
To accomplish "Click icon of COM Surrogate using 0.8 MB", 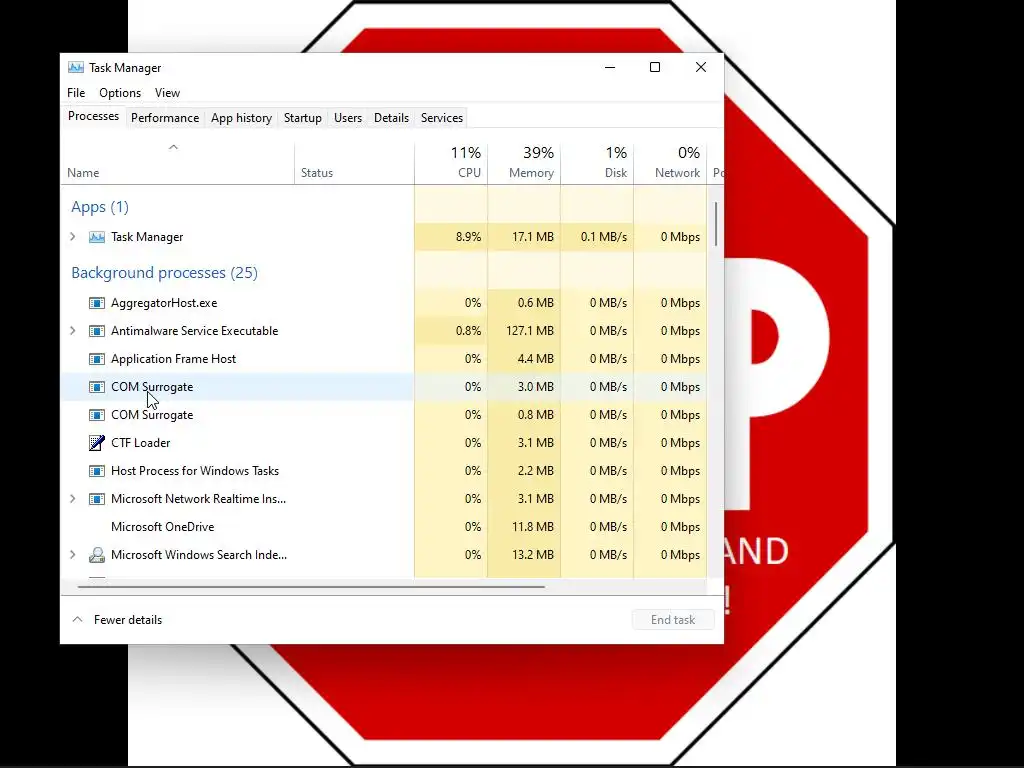I will pyautogui.click(x=97, y=415).
